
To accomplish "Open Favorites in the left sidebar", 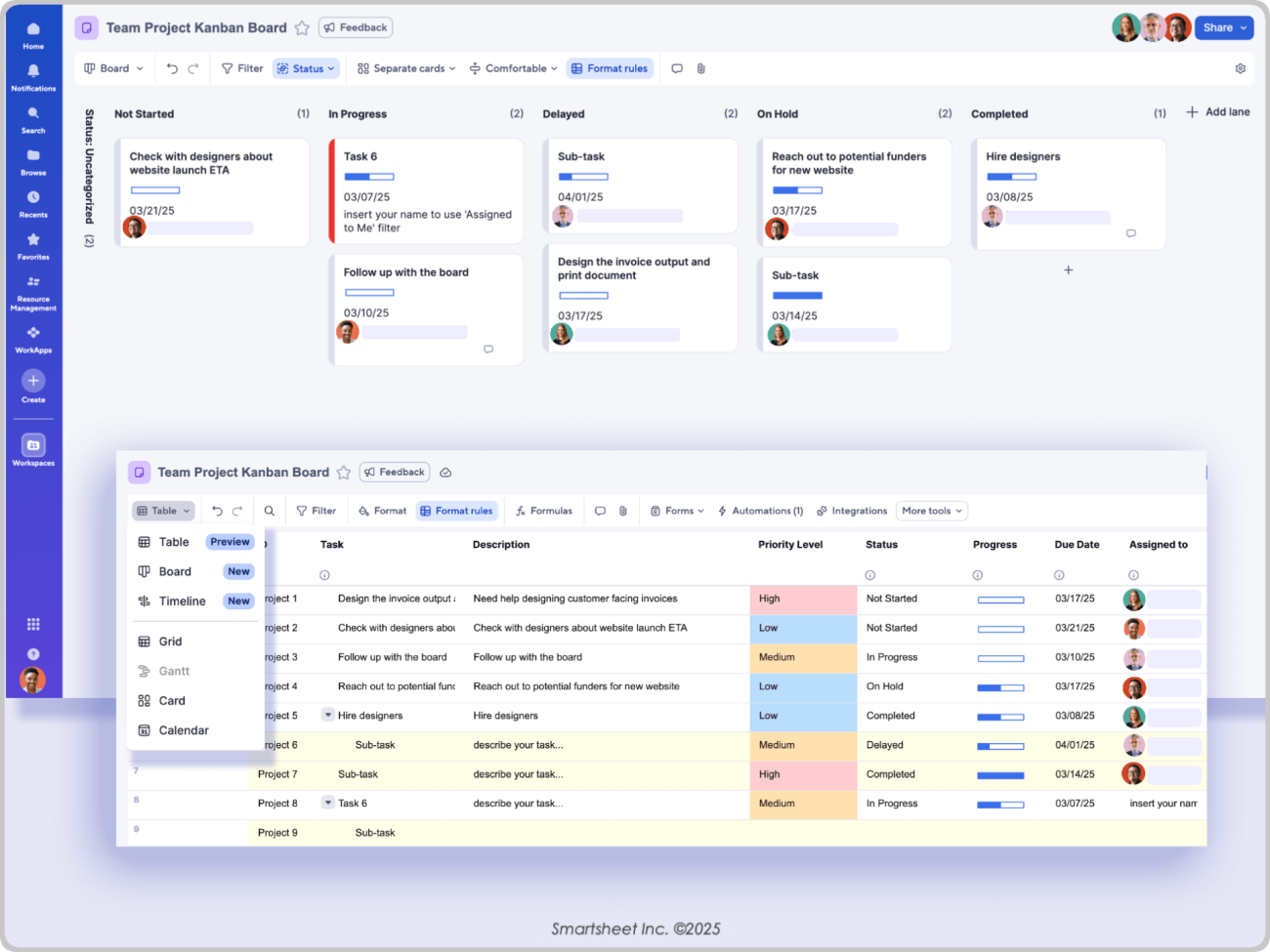I will pyautogui.click(x=33, y=245).
